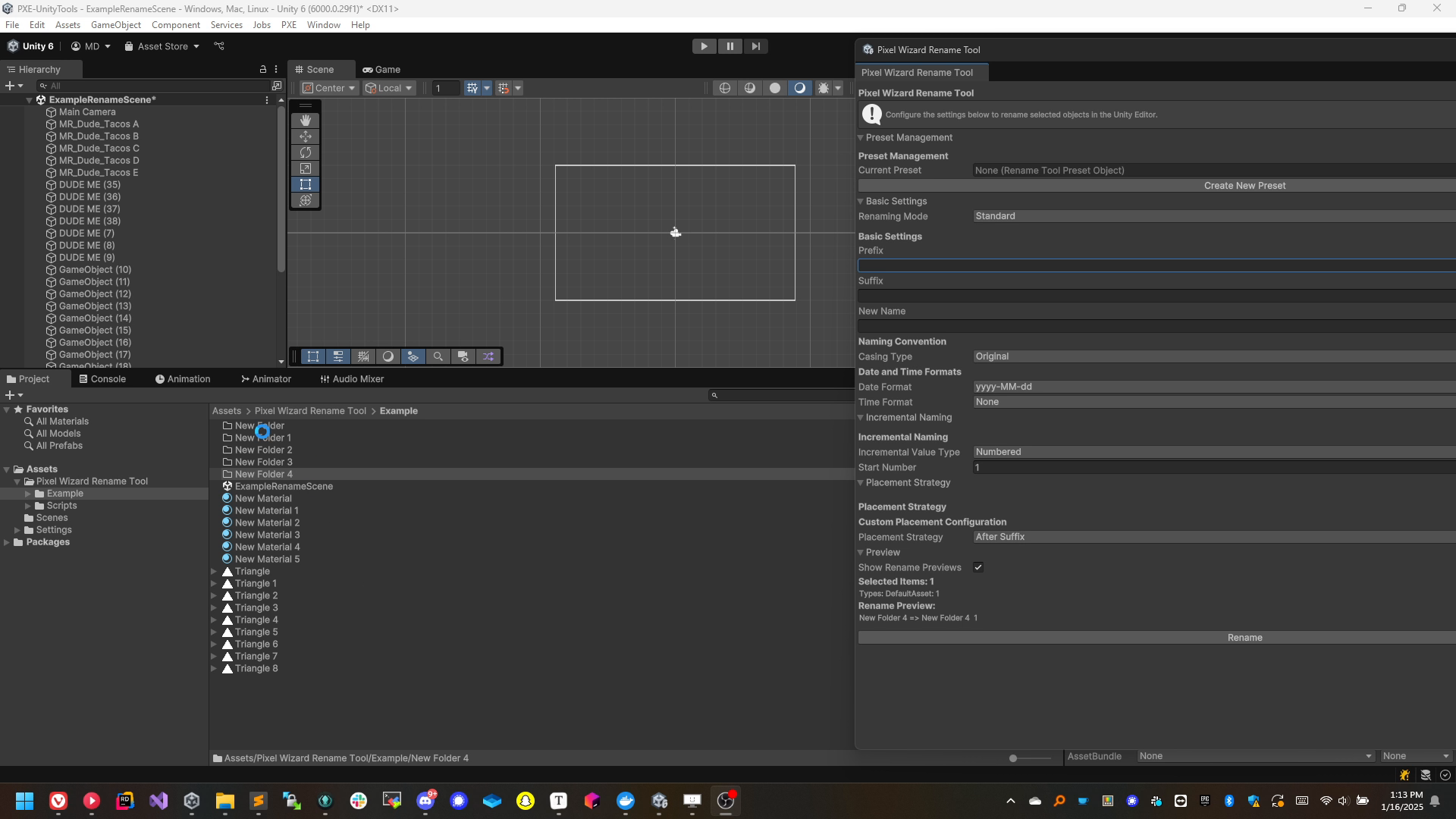Click the Create New Preset button
This screenshot has width=1456, height=819.
point(1157,186)
